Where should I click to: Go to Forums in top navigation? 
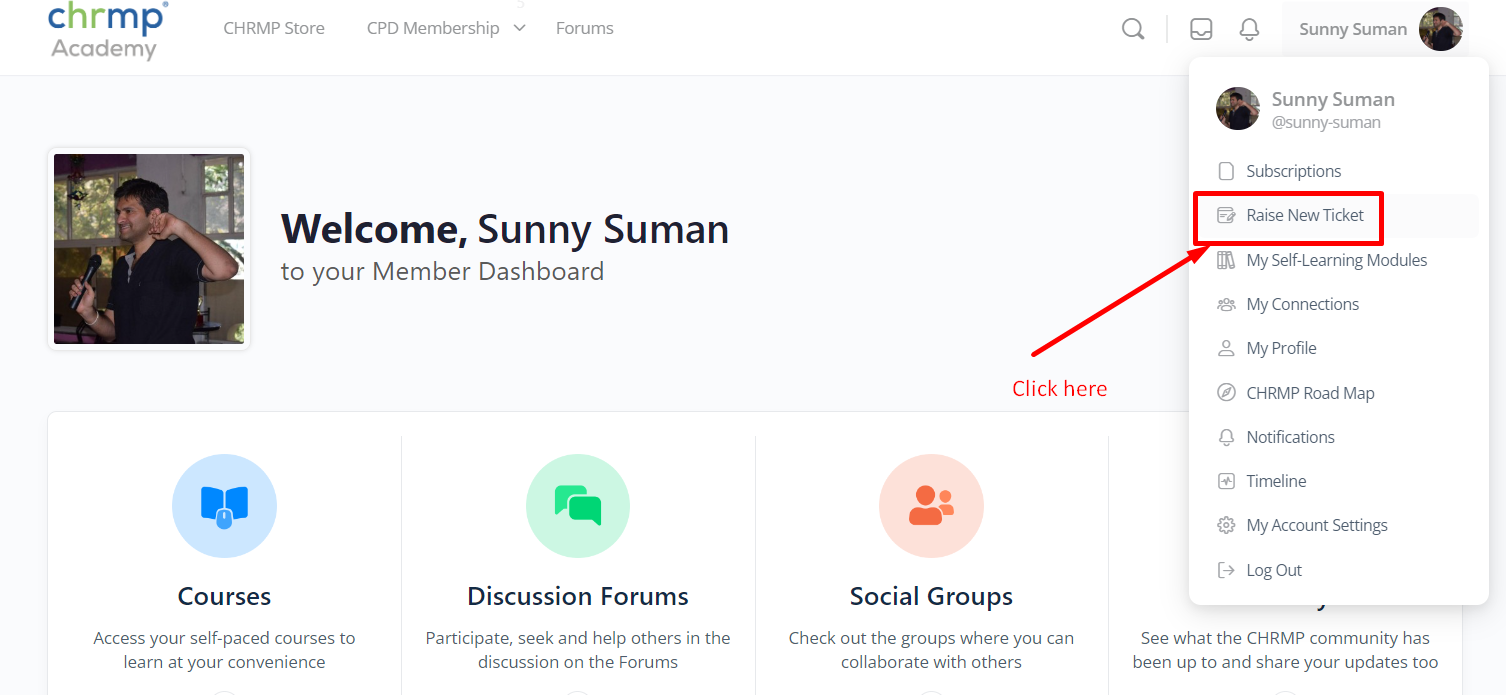click(585, 28)
